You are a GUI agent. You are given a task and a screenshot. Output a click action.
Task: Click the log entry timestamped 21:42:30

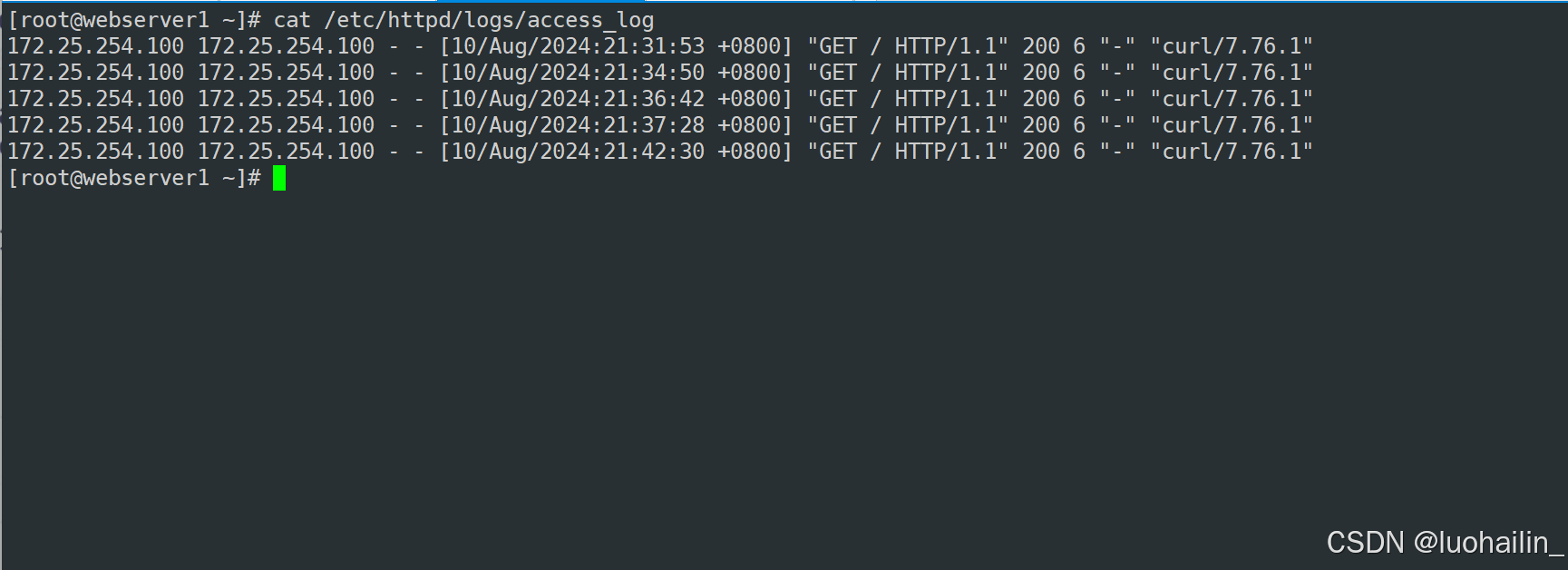(660, 152)
